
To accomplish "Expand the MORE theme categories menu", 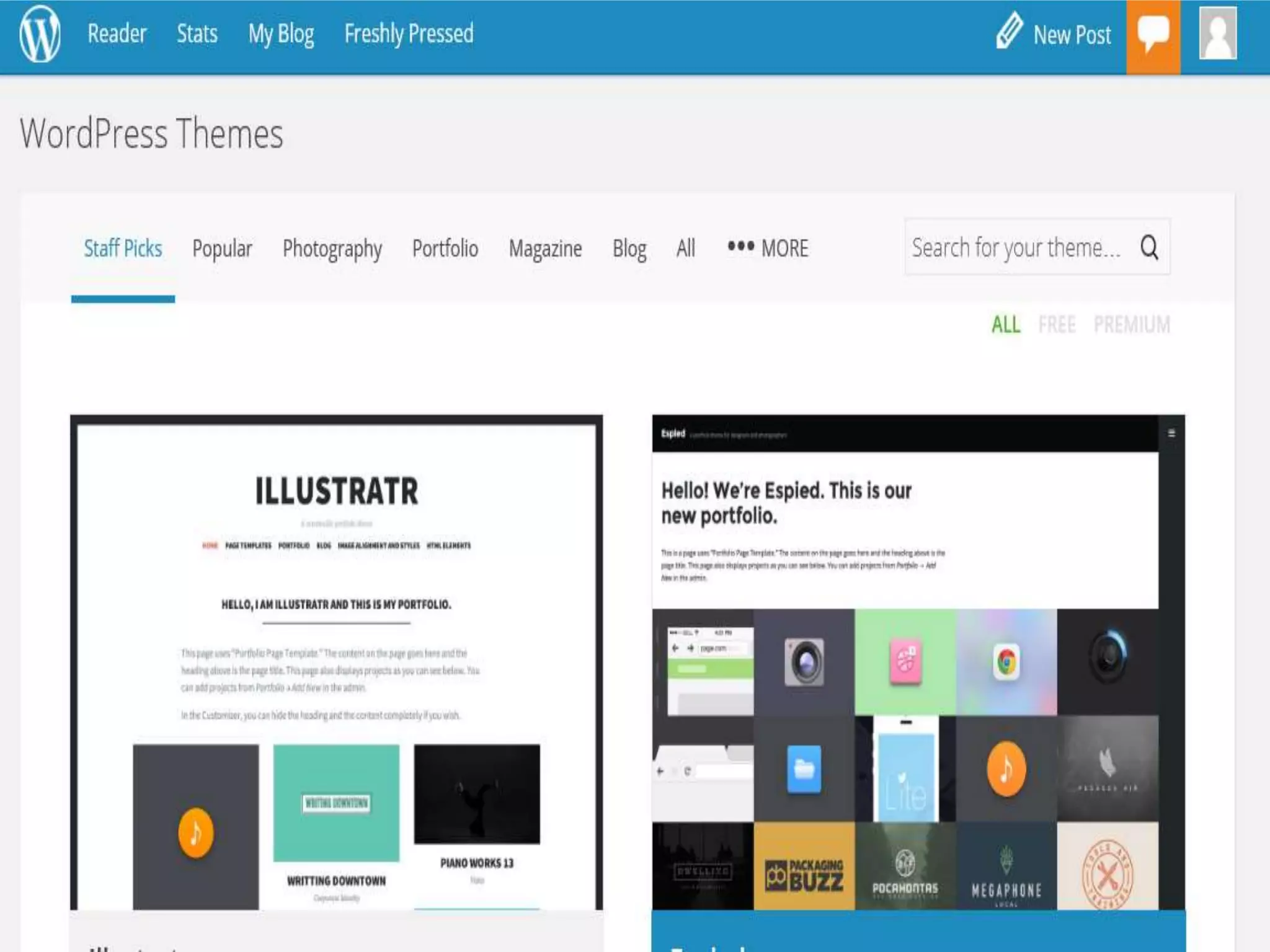I will 768,249.
